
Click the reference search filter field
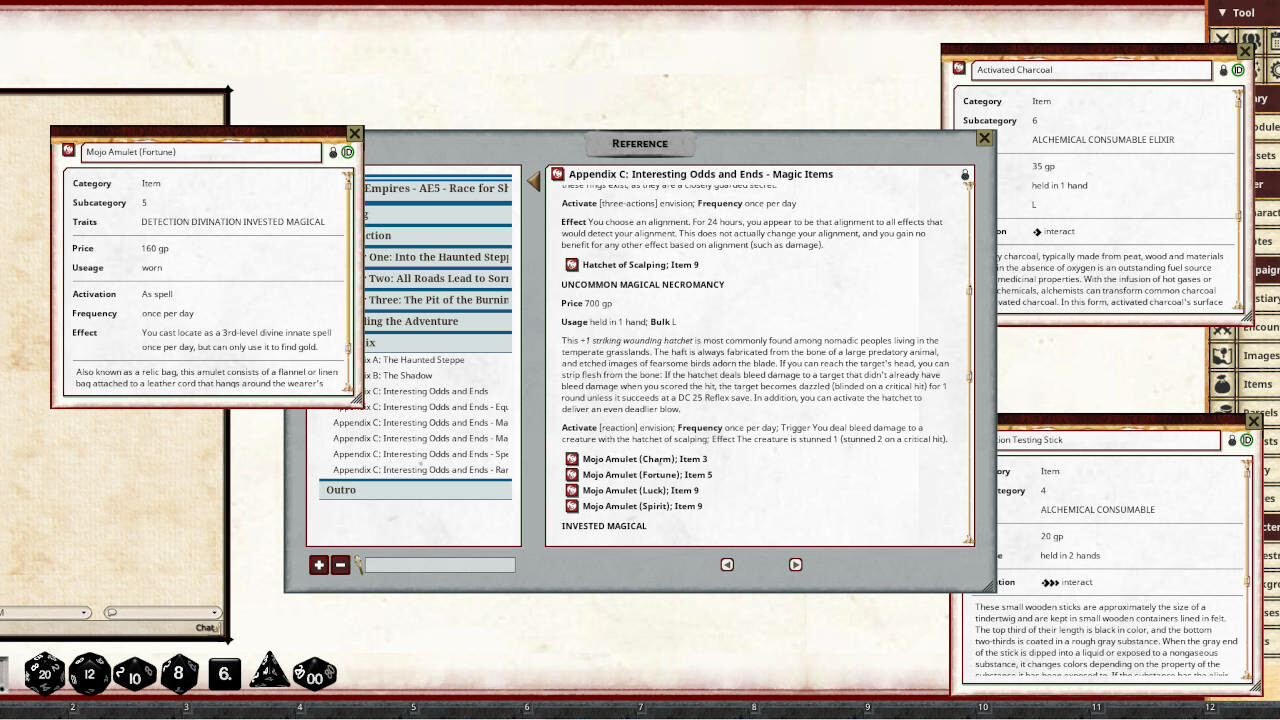[x=439, y=565]
